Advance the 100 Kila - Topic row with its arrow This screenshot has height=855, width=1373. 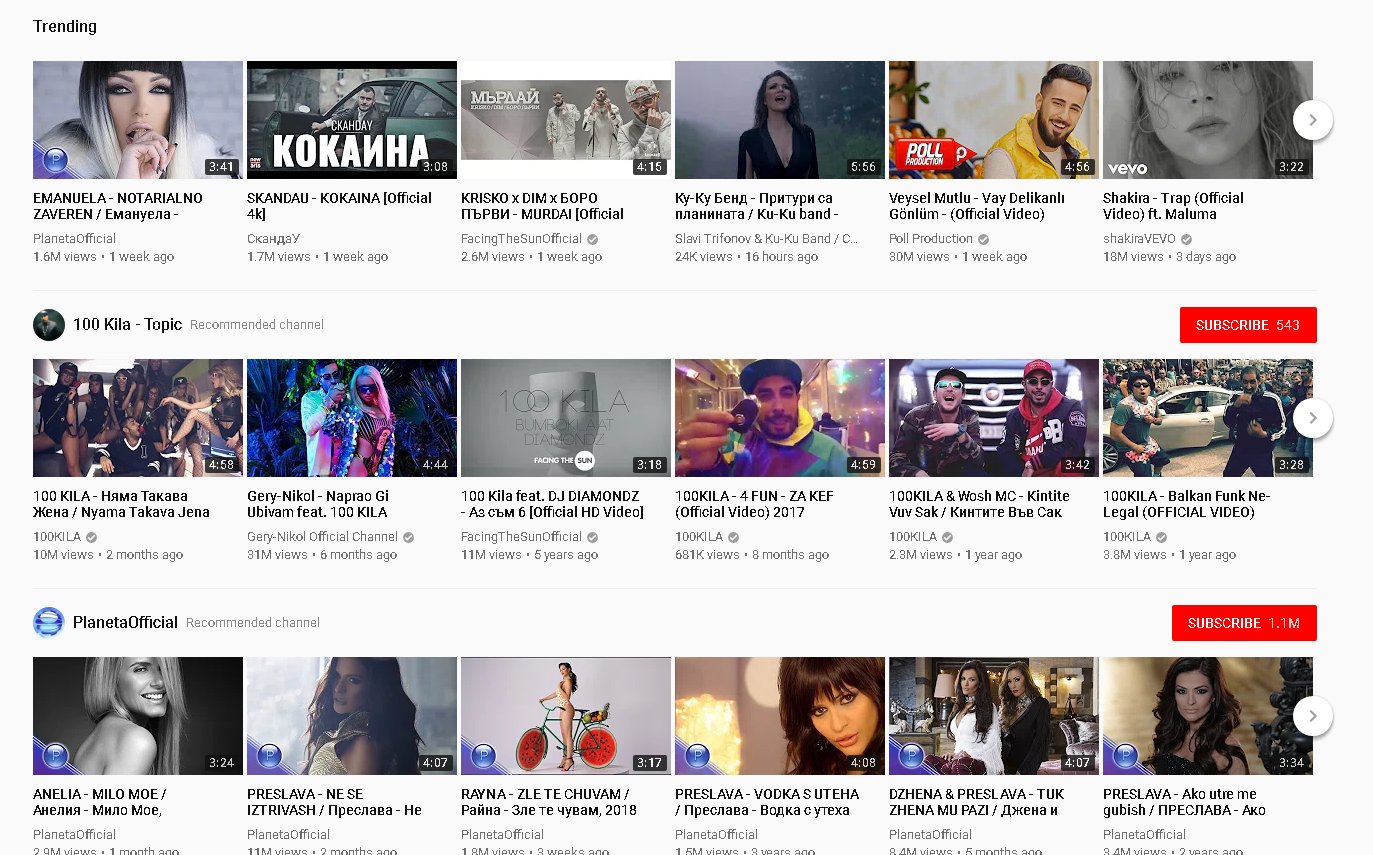(1313, 418)
